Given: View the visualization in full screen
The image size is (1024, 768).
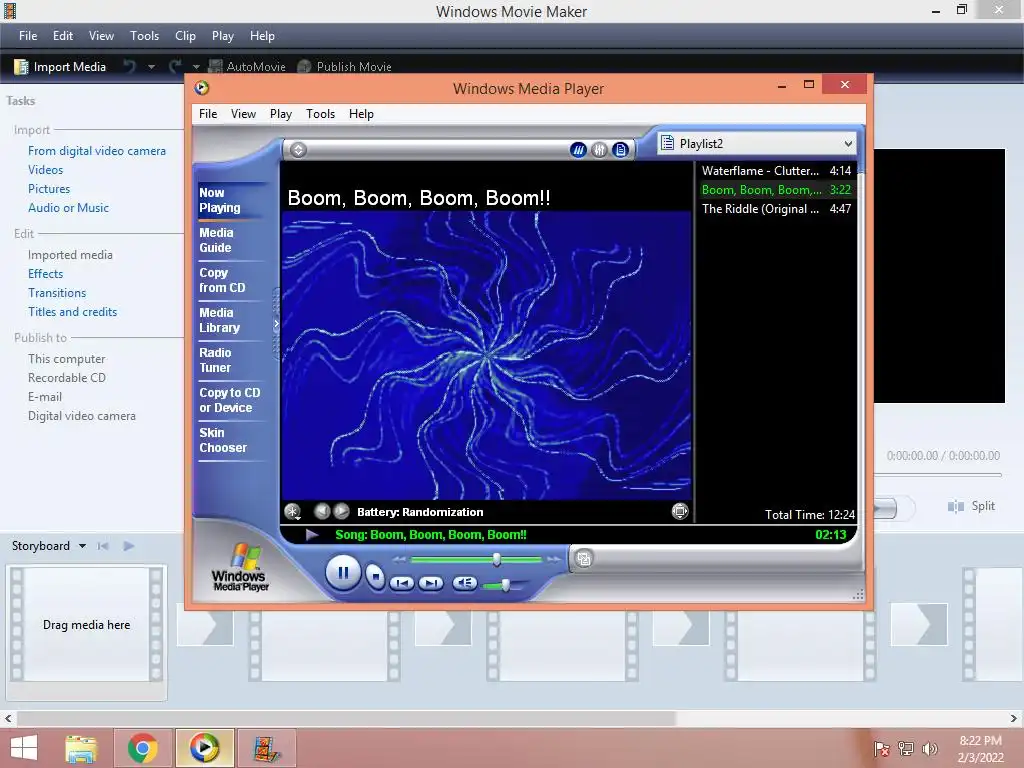Looking at the screenshot, I should (680, 511).
